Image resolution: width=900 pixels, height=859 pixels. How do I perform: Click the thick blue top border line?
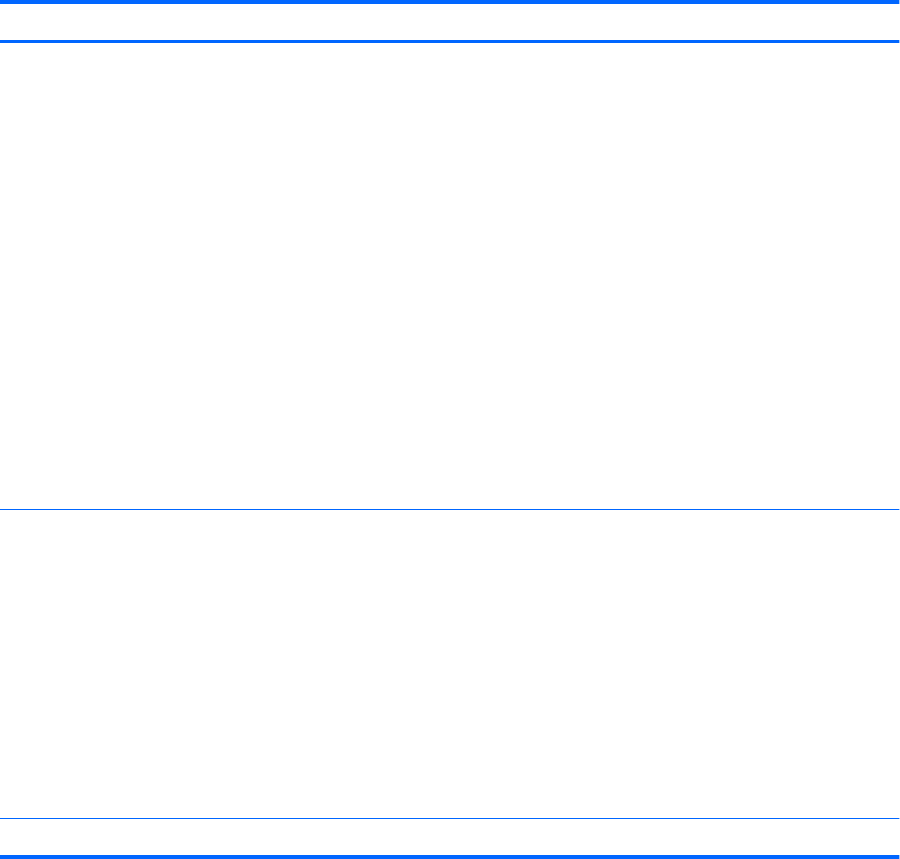pos(450,2)
